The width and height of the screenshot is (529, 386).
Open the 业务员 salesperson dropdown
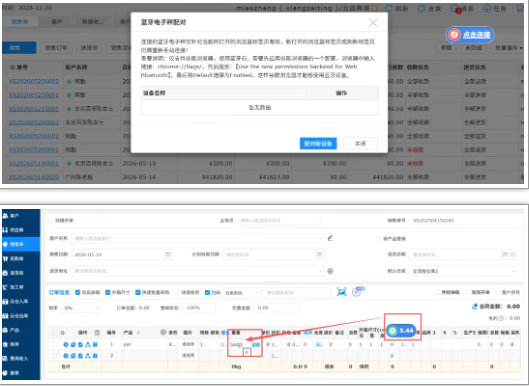click(x=281, y=220)
